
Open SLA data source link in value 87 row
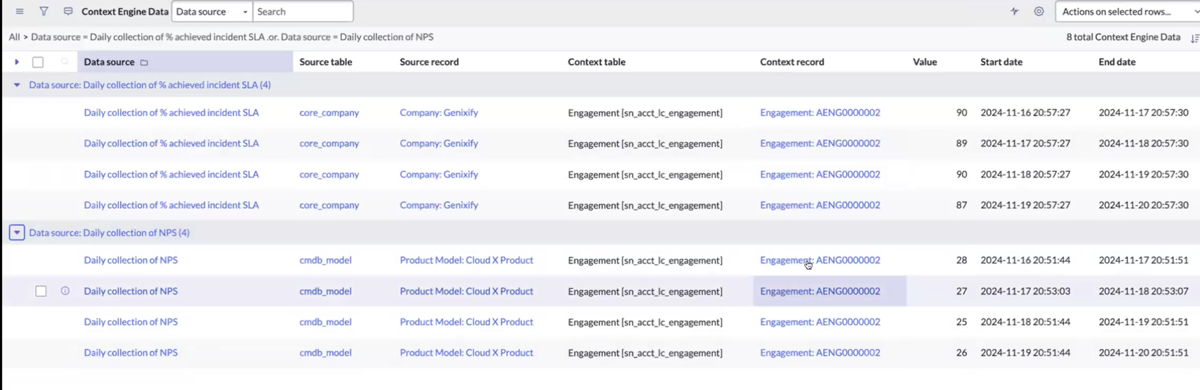point(171,205)
